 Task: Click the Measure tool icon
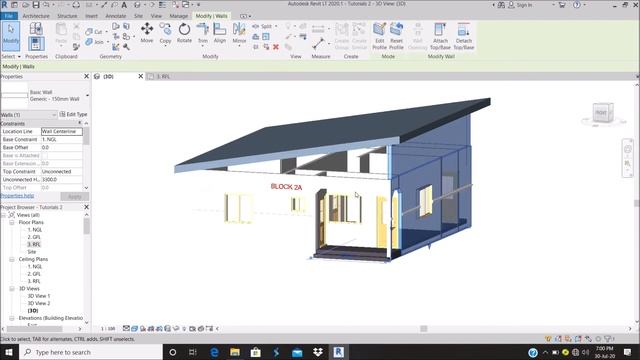(x=318, y=43)
